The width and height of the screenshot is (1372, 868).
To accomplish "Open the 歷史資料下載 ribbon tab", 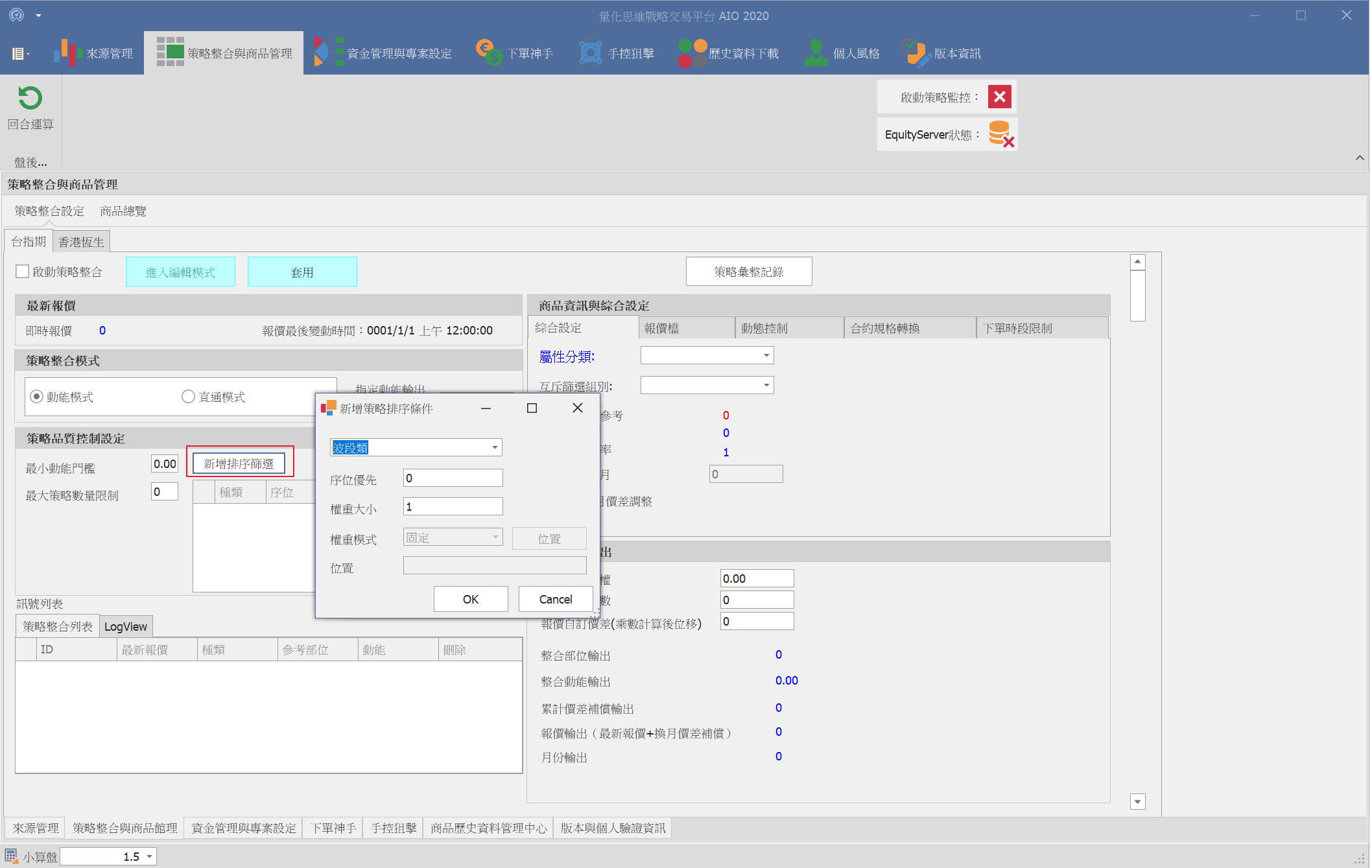I will pyautogui.click(x=729, y=53).
